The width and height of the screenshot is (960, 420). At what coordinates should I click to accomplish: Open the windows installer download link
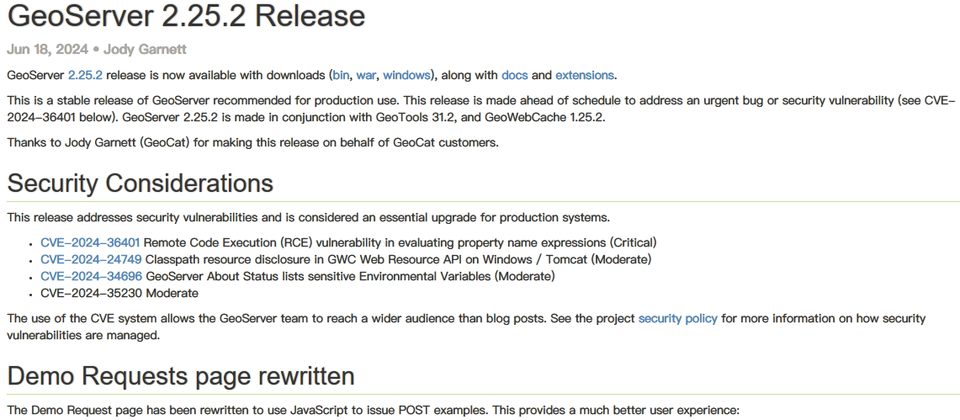406,75
